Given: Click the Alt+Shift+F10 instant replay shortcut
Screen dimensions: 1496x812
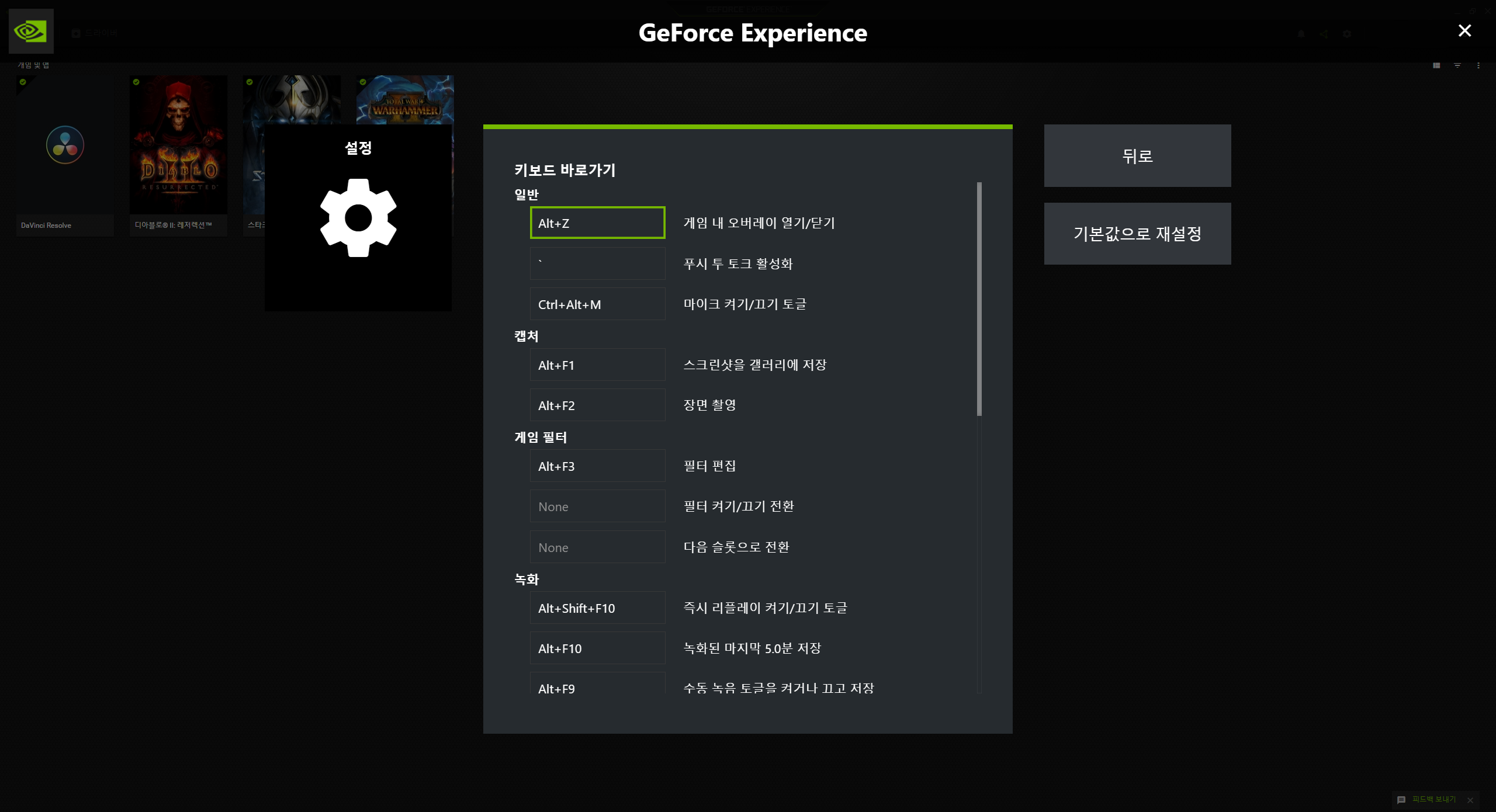Looking at the screenshot, I should [x=597, y=608].
